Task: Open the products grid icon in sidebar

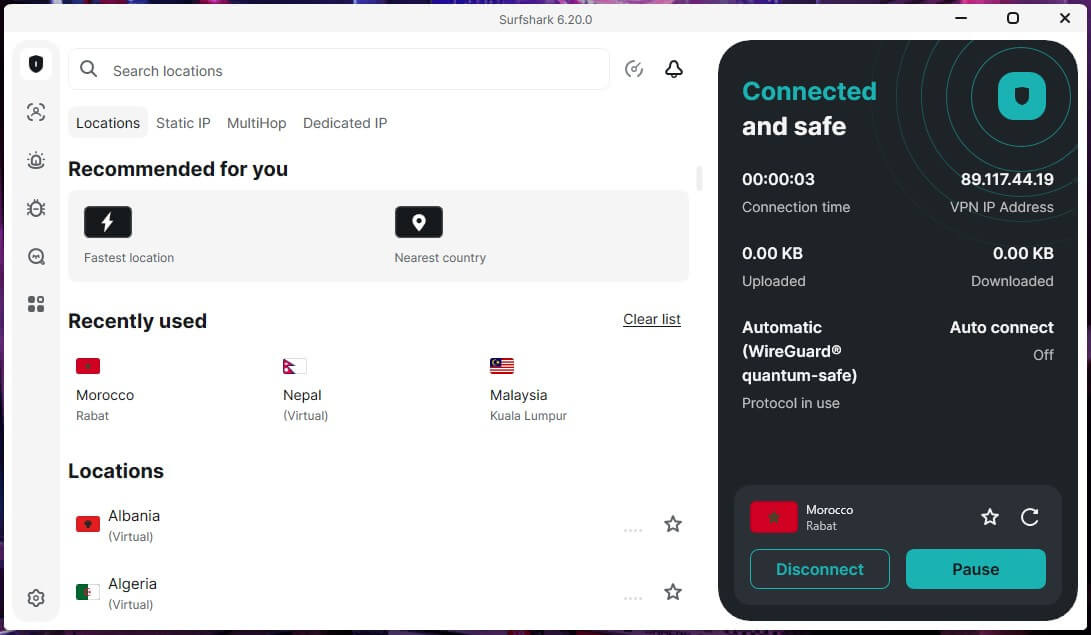Action: [36, 304]
